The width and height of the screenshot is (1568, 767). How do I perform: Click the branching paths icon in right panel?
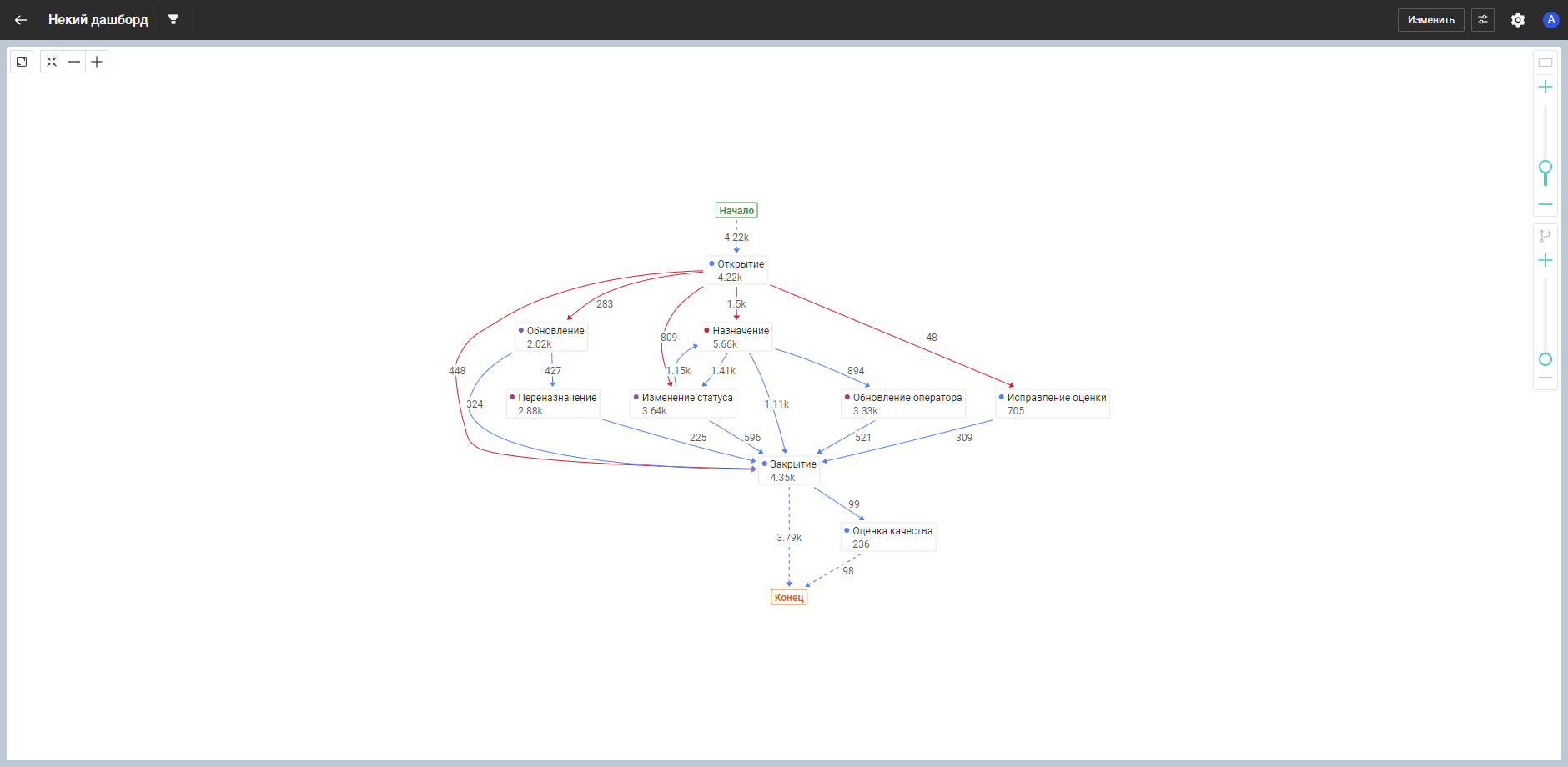point(1545,236)
